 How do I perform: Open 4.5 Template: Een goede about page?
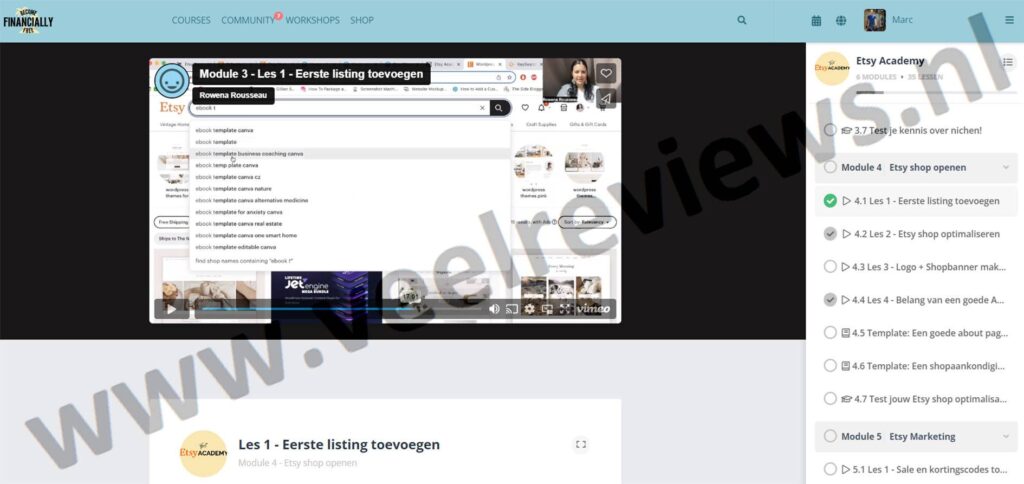(x=930, y=332)
